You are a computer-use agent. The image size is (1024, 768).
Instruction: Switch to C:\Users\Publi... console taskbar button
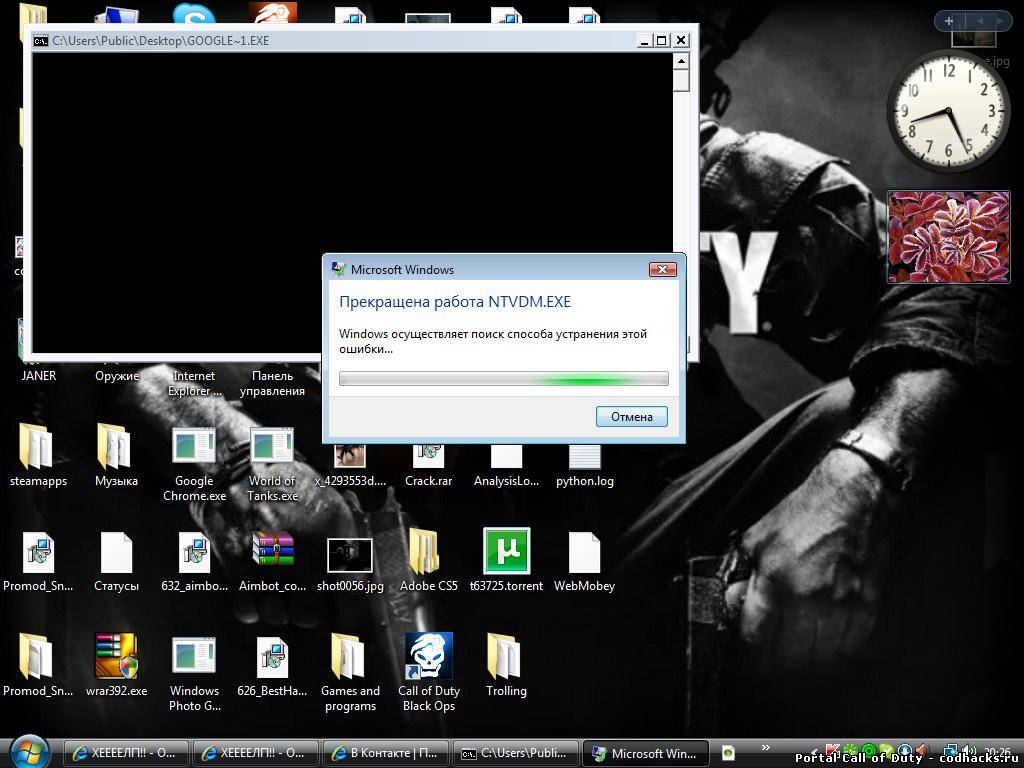(515, 754)
